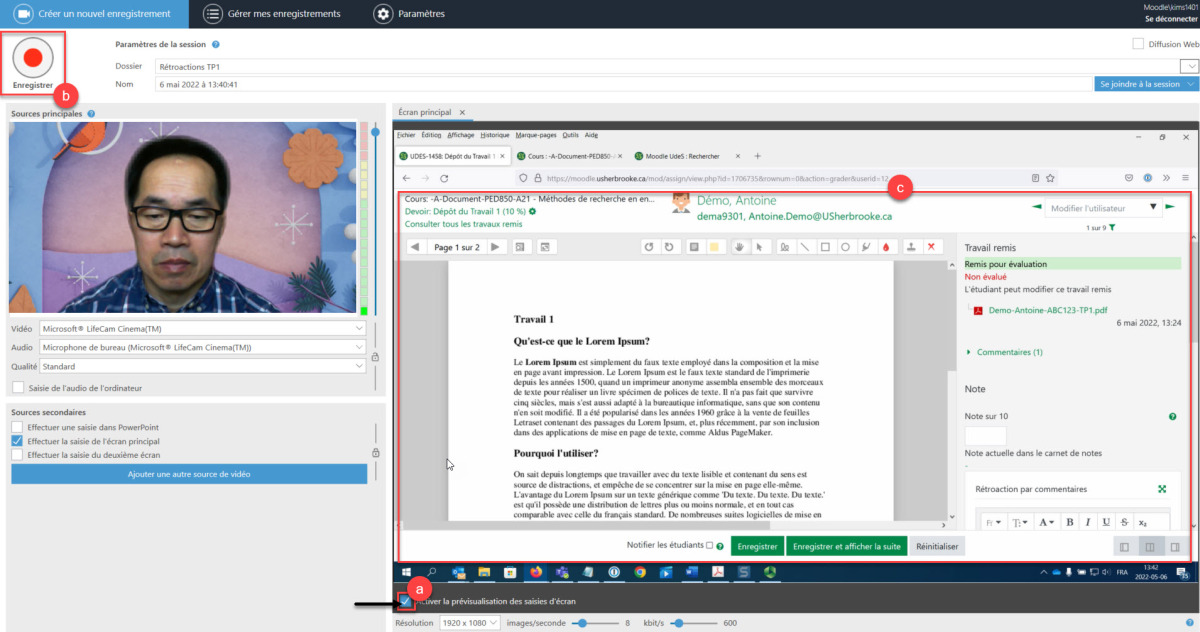Click the help icon beside Sources principales
This screenshot has width=1200, height=632.
[x=91, y=114]
